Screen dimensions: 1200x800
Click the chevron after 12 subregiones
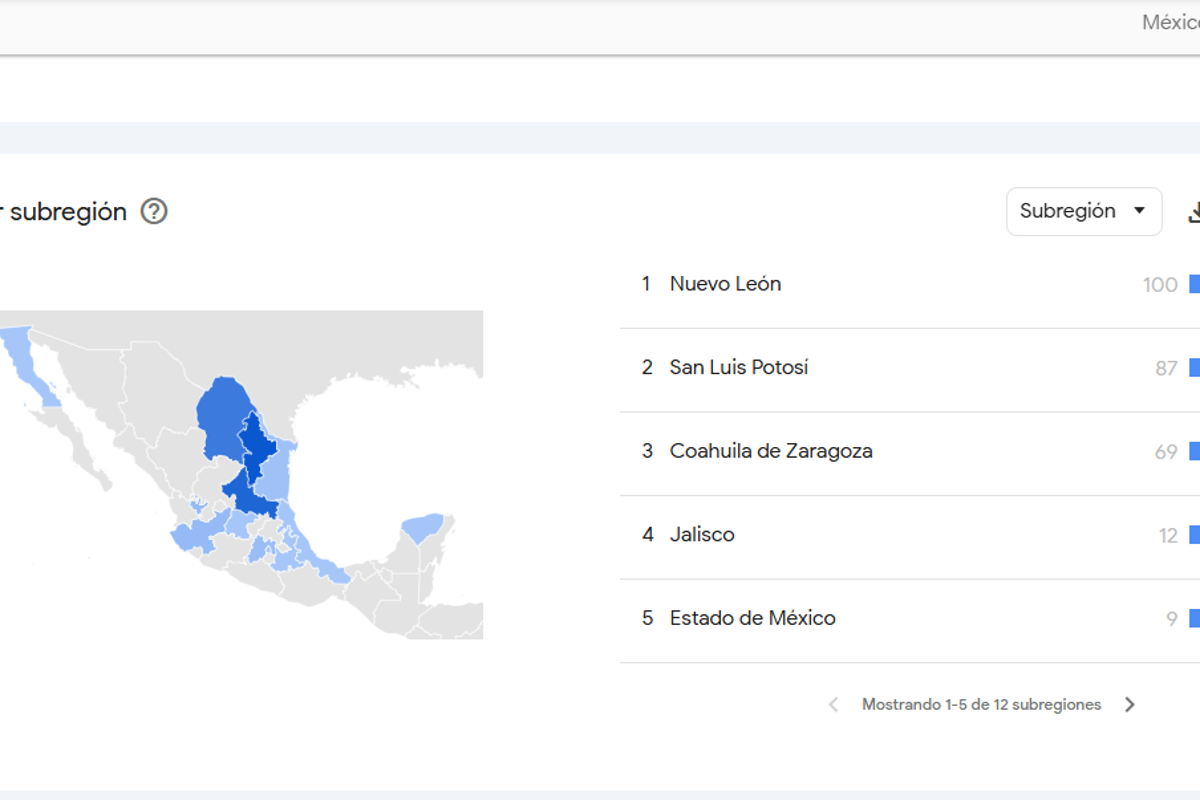coord(1130,704)
